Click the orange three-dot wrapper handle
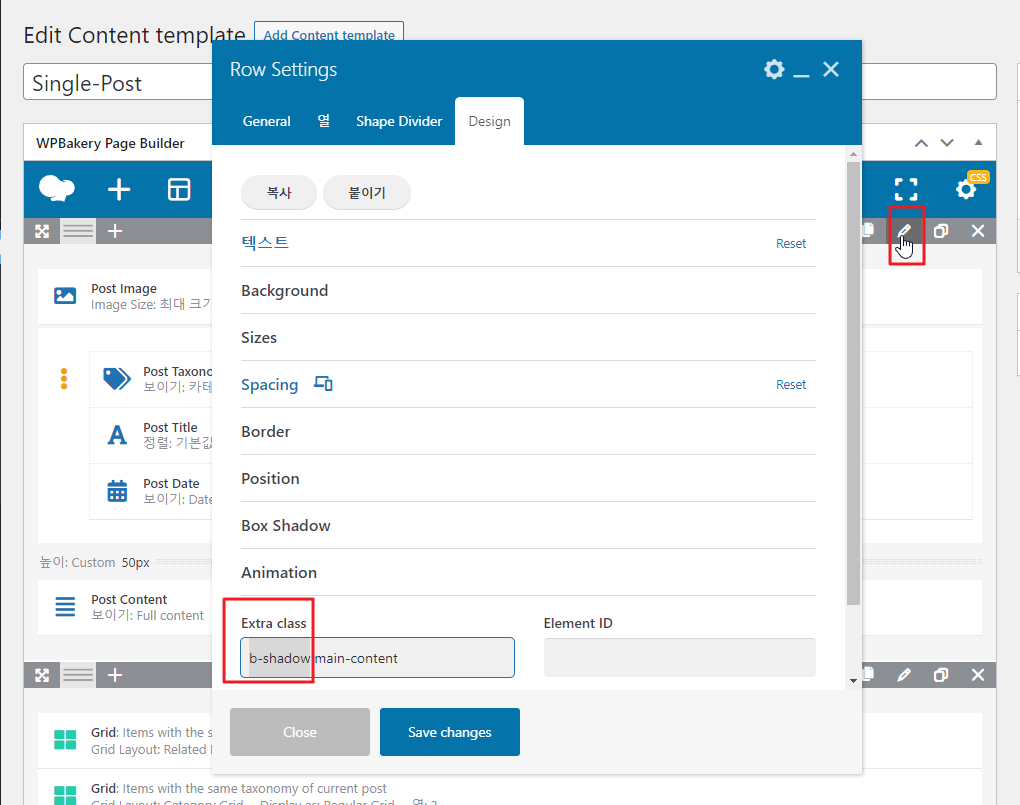This screenshot has height=805, width=1020. point(64,379)
